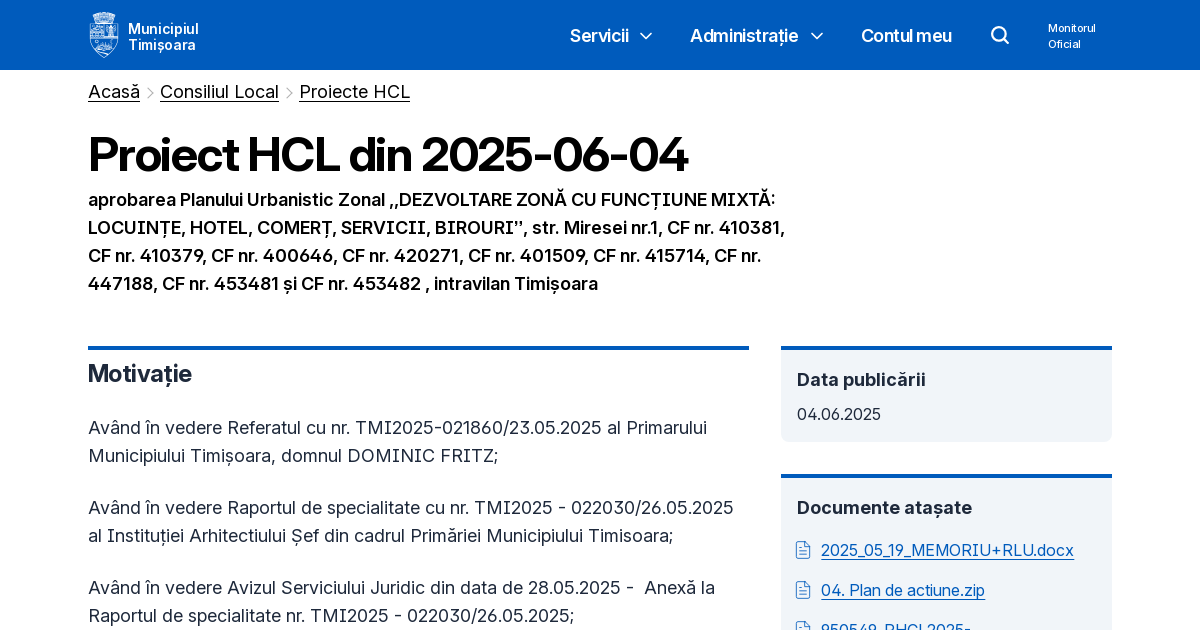Image resolution: width=1200 pixels, height=630 pixels.
Task: Click the Data publicării info panel
Action: click(x=946, y=394)
